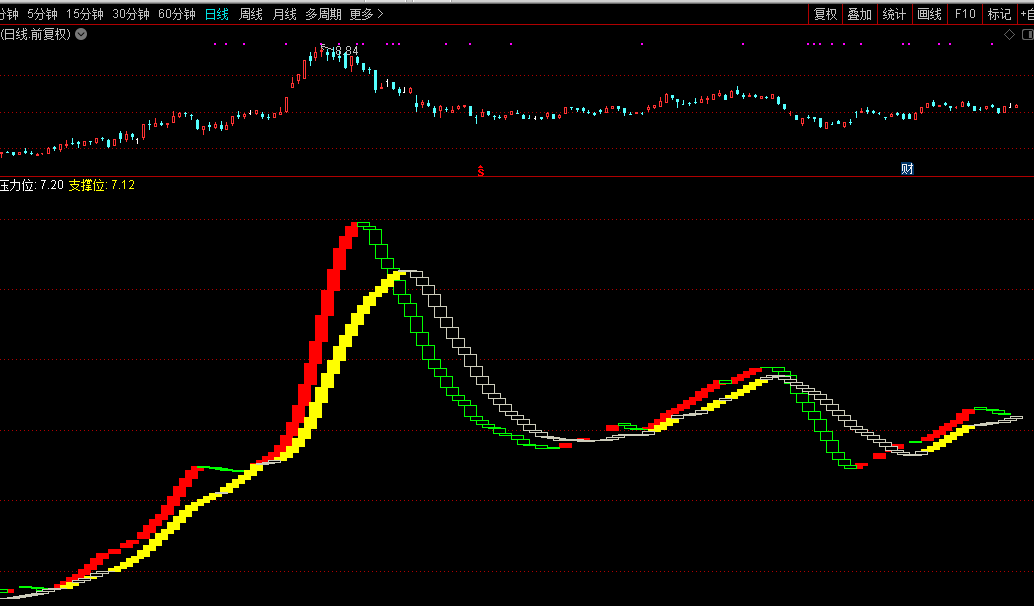1034x606 pixels.
Task: Click the diamond icon above the chart
Action: point(1009,34)
